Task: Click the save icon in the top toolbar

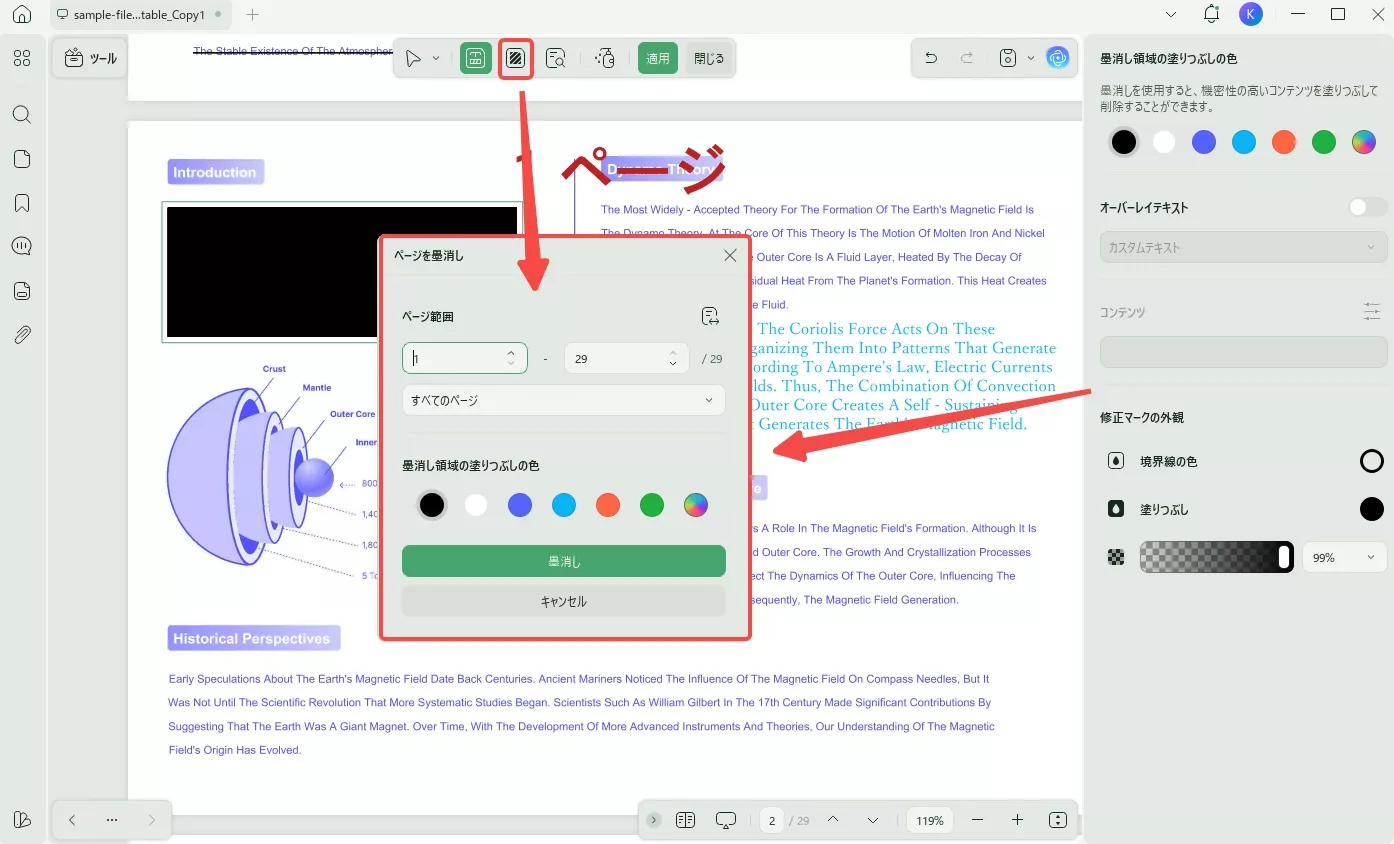Action: point(1007,57)
